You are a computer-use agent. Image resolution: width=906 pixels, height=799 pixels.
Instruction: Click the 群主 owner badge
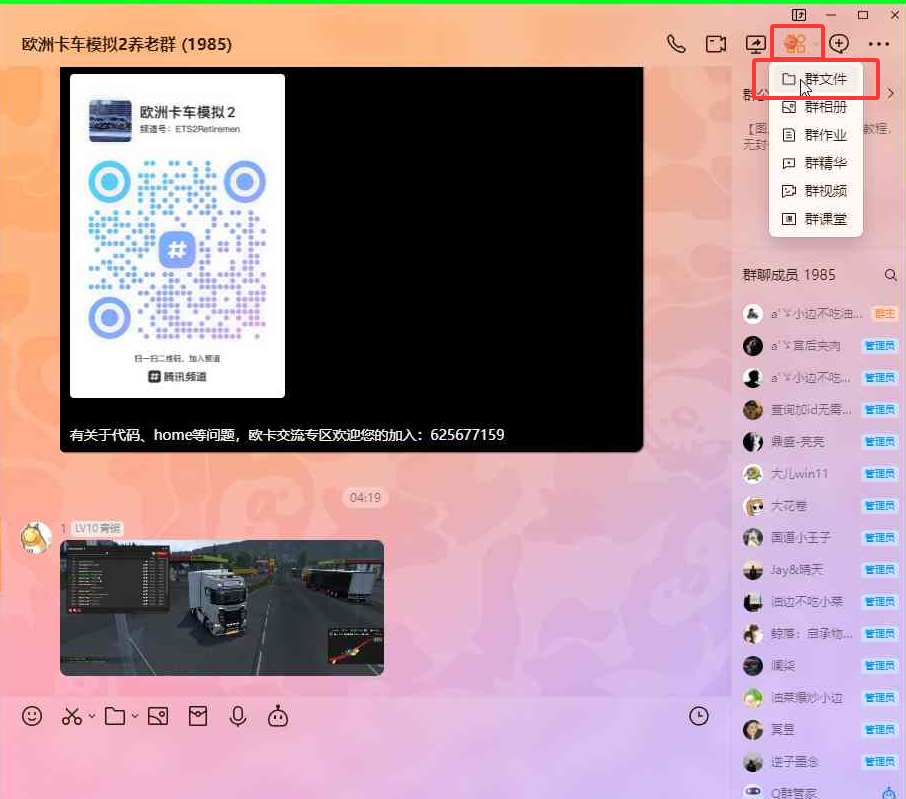(x=884, y=314)
